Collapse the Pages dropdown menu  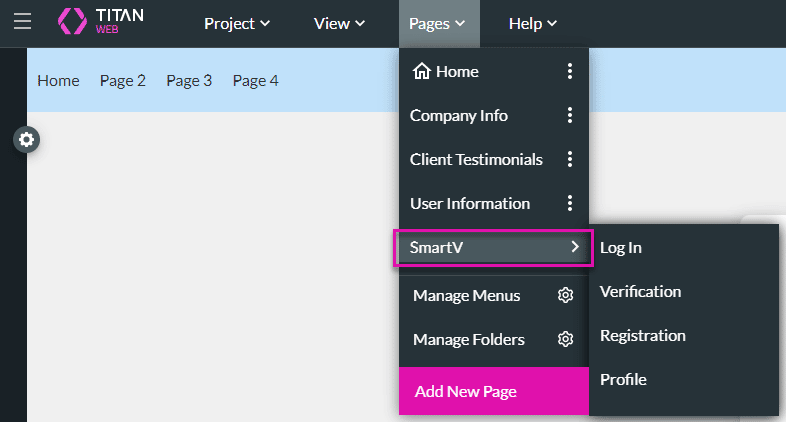point(438,23)
